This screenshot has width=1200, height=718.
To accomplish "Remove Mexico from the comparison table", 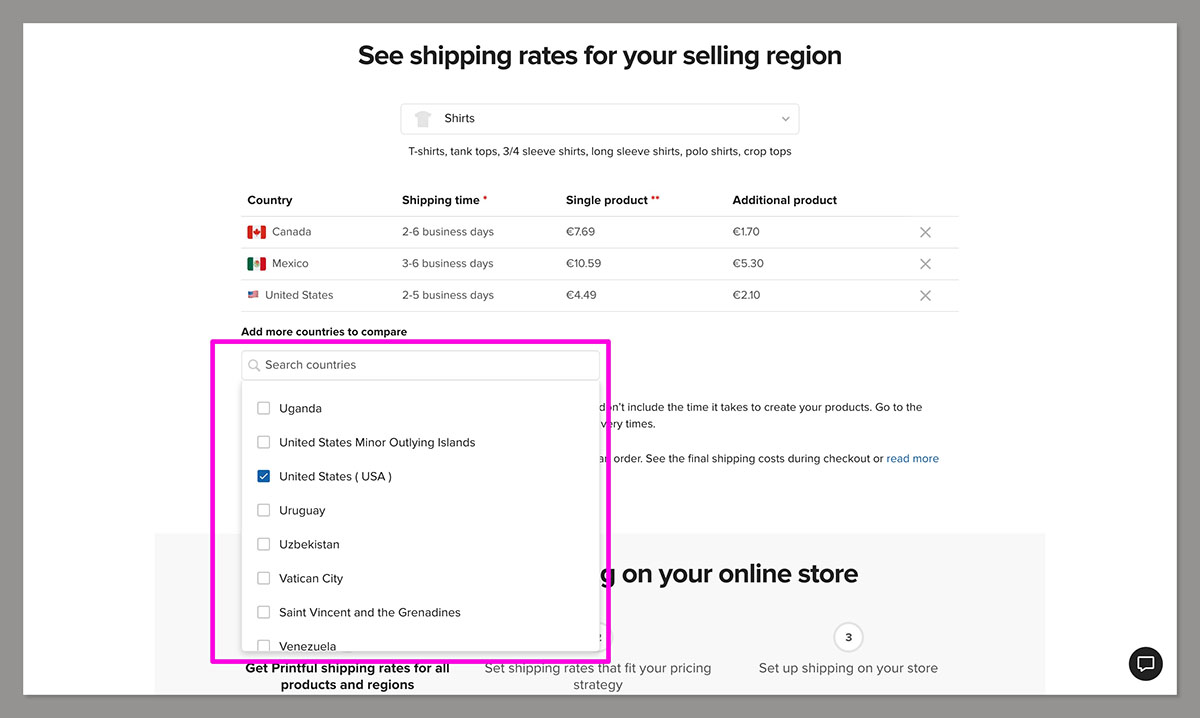I will click(x=925, y=263).
